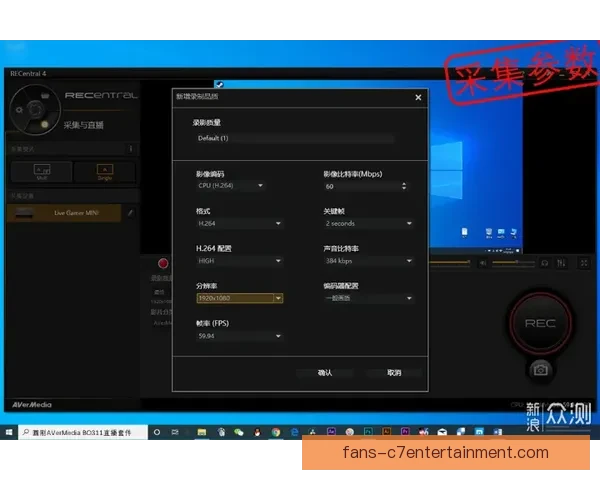Open the 分辨率 1920x1080 dropdown arrow
The height and width of the screenshot is (480, 600).
pos(278,298)
